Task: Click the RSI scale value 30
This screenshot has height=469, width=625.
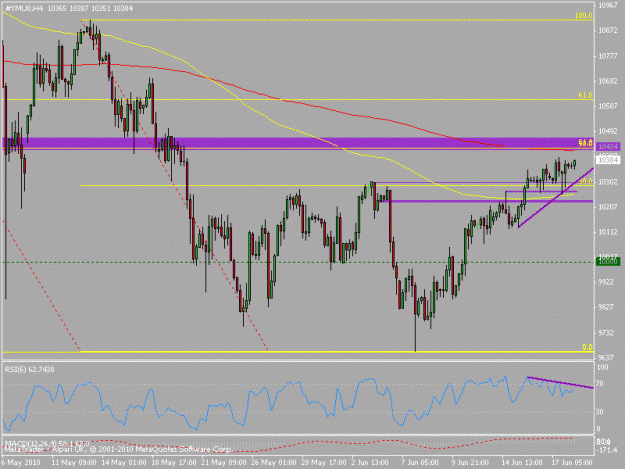Action: [x=600, y=412]
